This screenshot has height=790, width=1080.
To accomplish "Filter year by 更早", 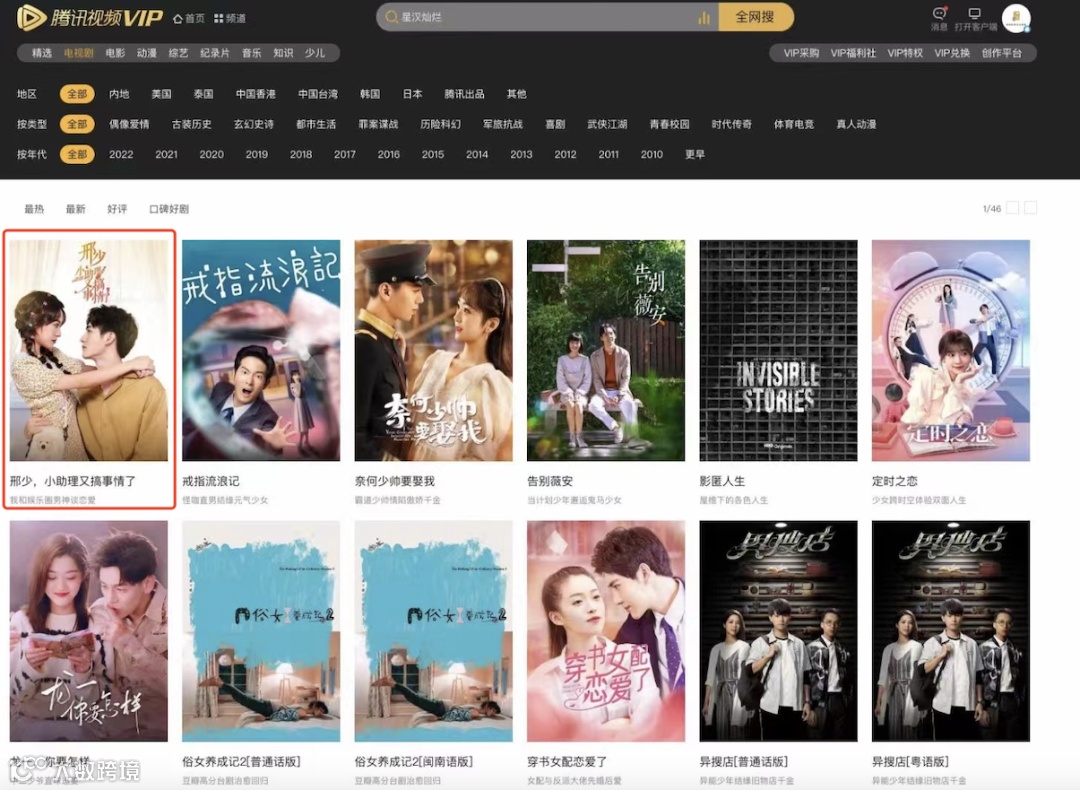I will coord(695,154).
